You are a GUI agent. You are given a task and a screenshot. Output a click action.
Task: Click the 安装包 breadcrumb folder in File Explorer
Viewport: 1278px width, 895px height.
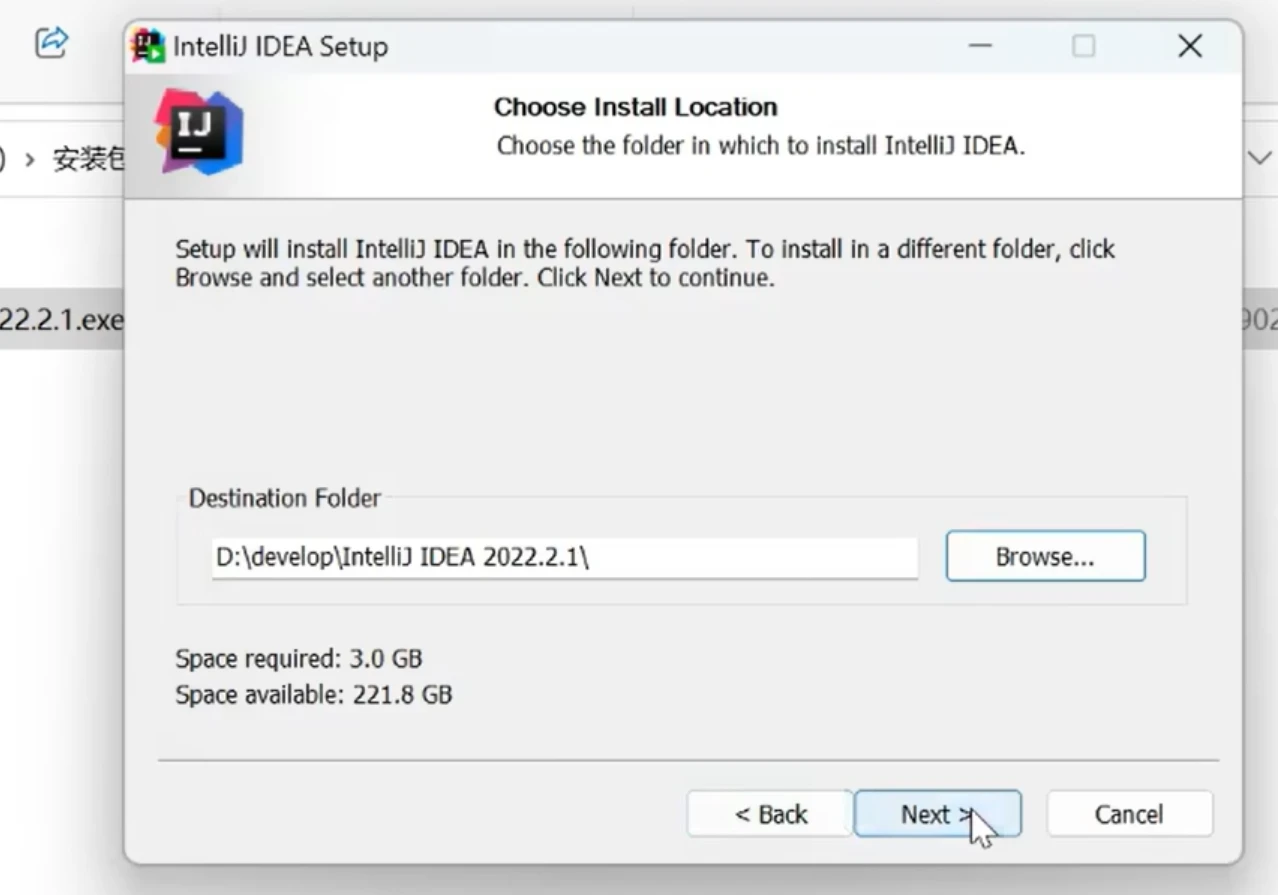tap(88, 159)
